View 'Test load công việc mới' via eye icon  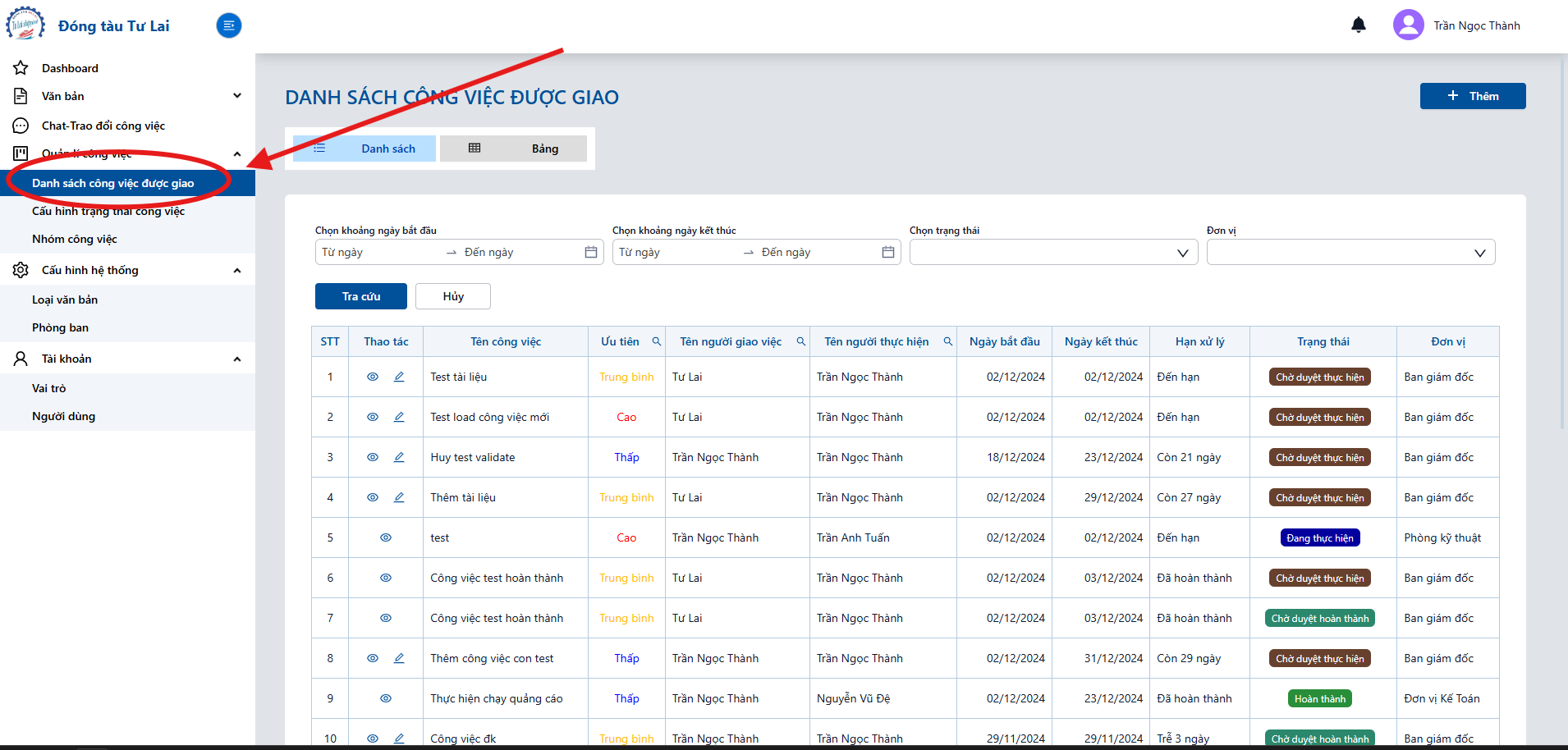pos(373,417)
